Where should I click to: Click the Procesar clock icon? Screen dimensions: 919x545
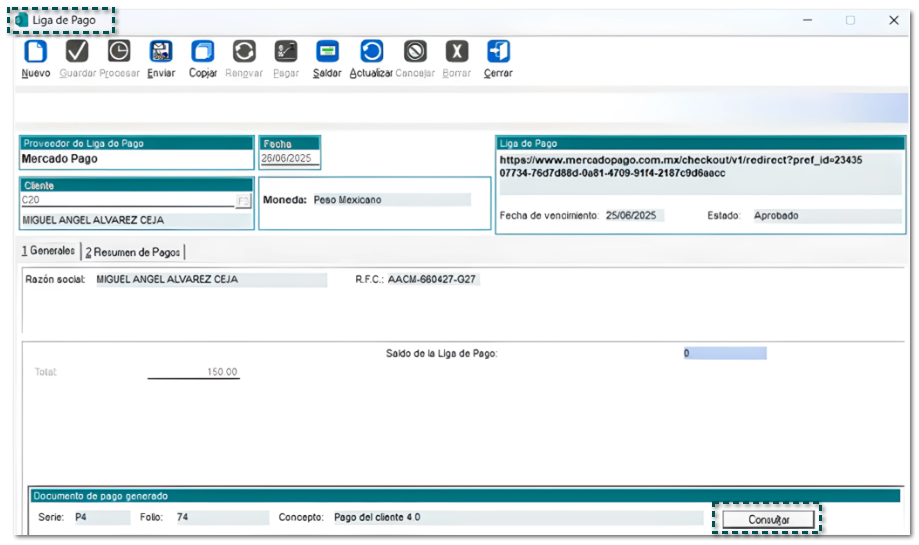pyautogui.click(x=119, y=52)
